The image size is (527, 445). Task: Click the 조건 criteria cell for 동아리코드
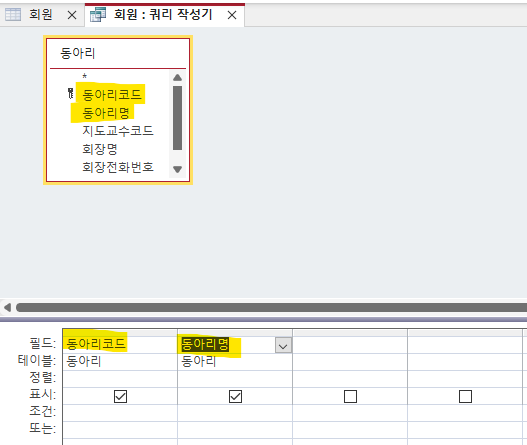(x=120, y=413)
